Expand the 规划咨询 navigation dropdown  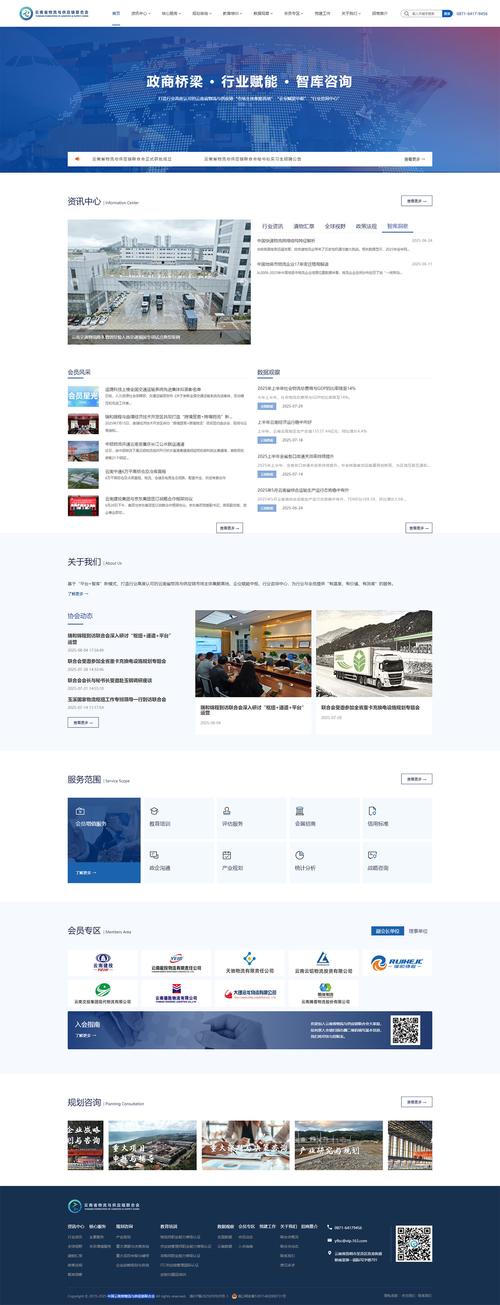[201, 14]
